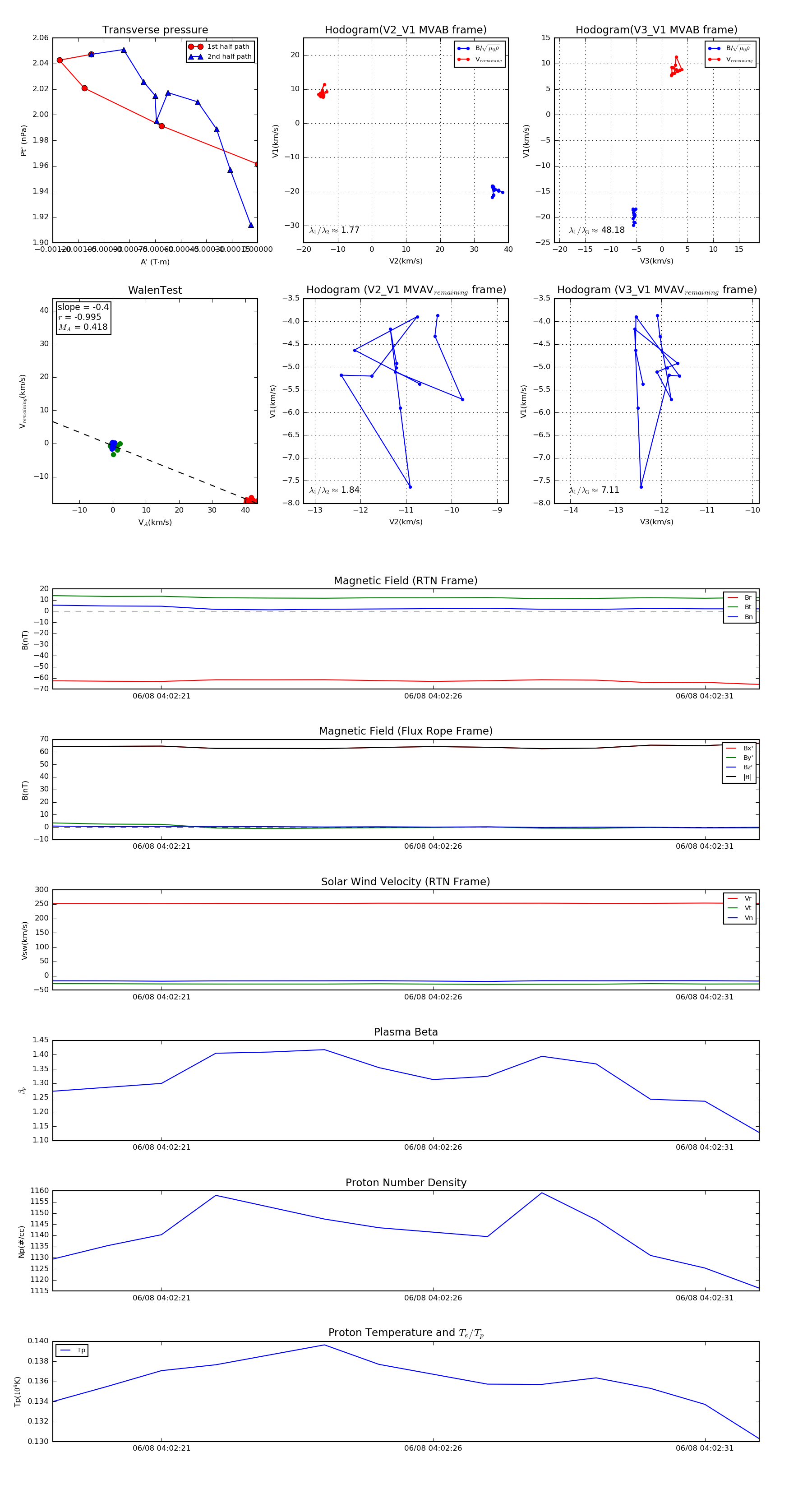Click "06/08 04:02:26" tick under Plasma Beta
The image size is (812, 1489).
click(433, 1147)
